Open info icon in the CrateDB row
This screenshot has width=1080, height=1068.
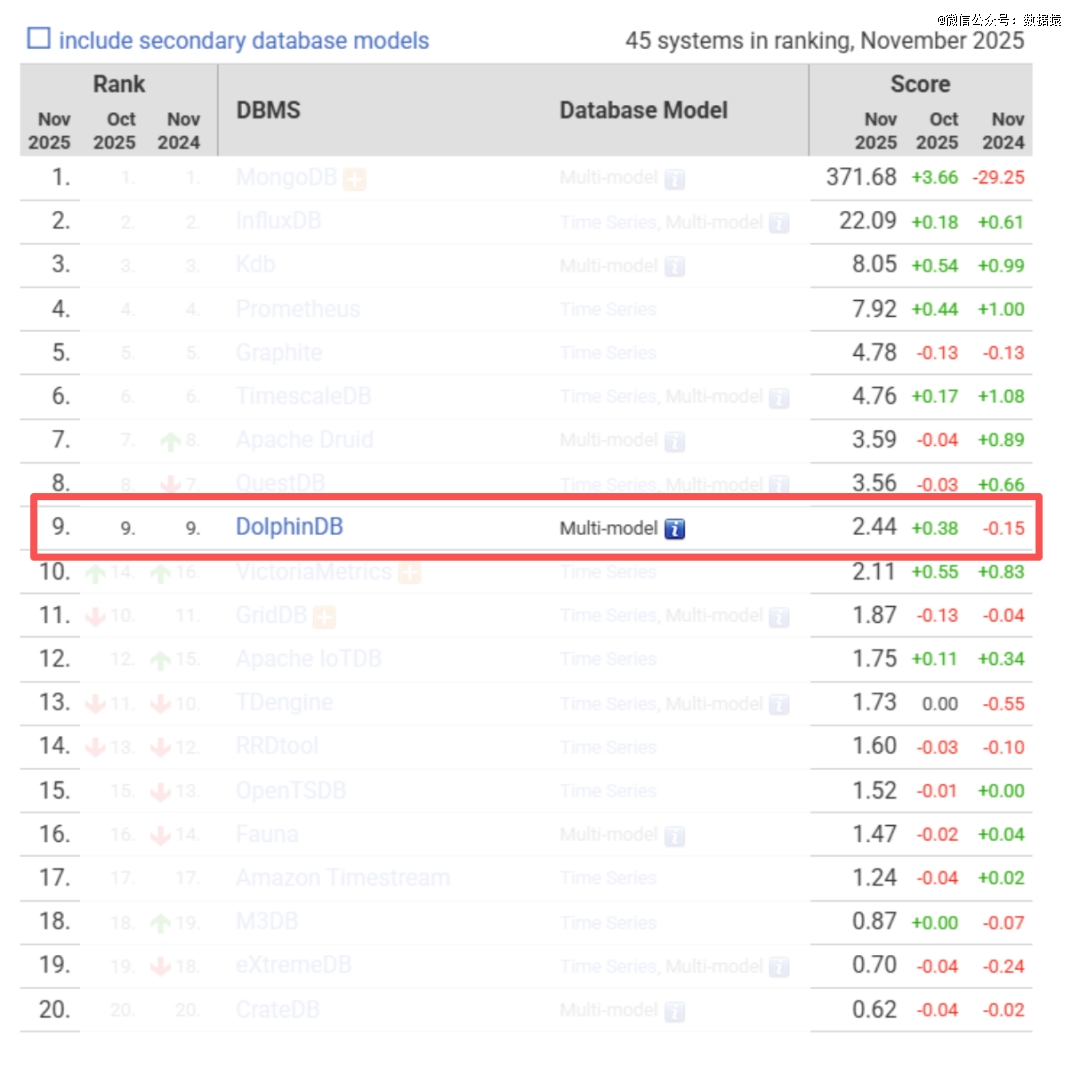coord(675,1011)
